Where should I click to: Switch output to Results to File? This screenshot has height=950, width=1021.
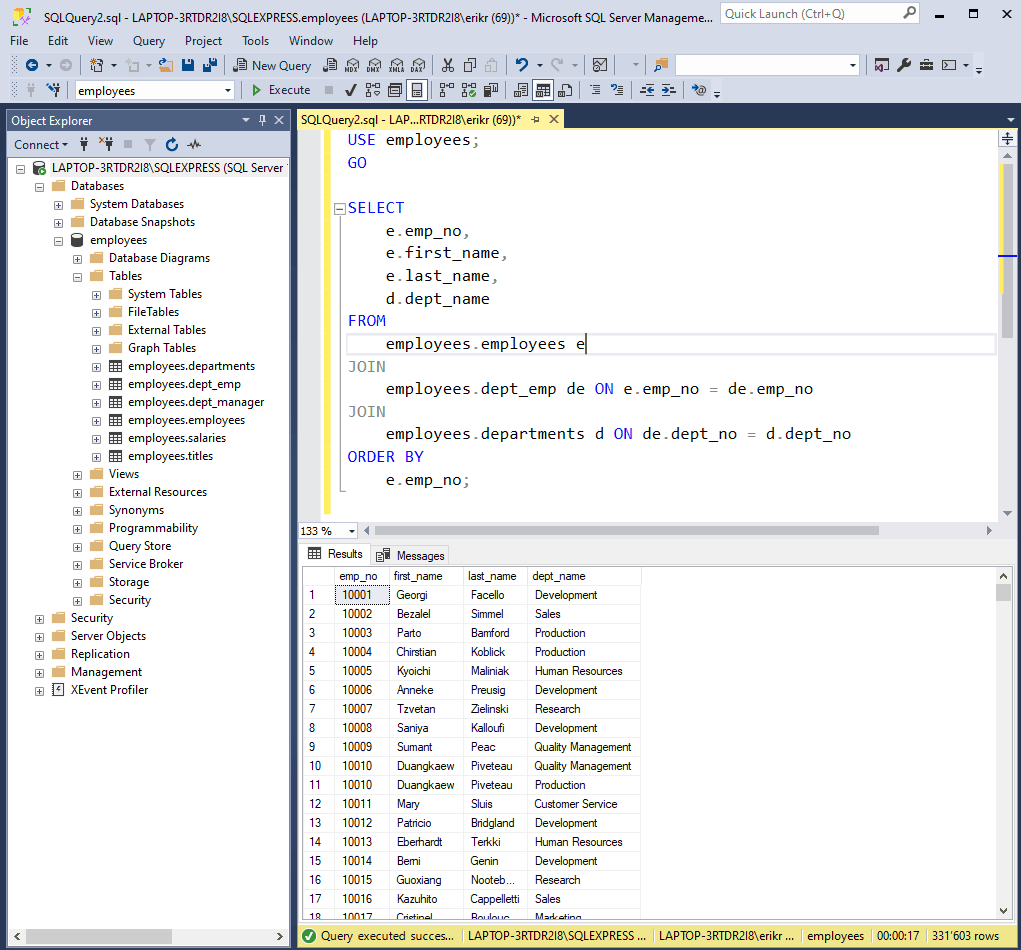(565, 90)
